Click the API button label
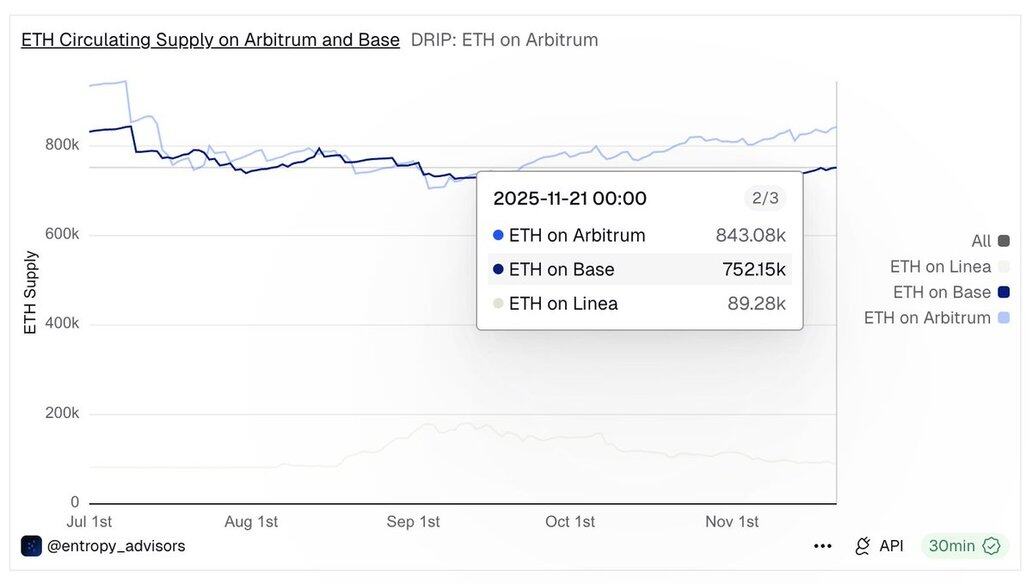The width and height of the screenshot is (1032, 584). (x=891, y=546)
